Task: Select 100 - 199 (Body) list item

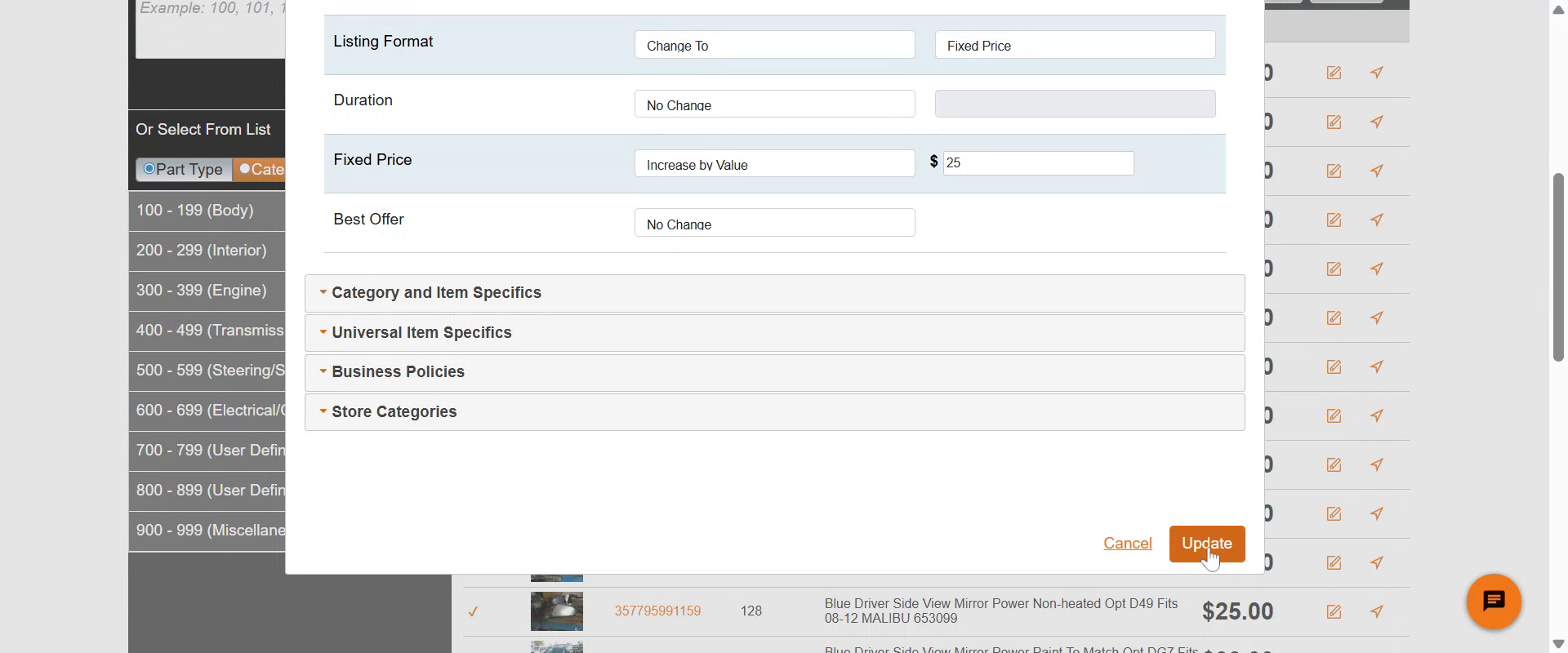Action: (x=207, y=211)
